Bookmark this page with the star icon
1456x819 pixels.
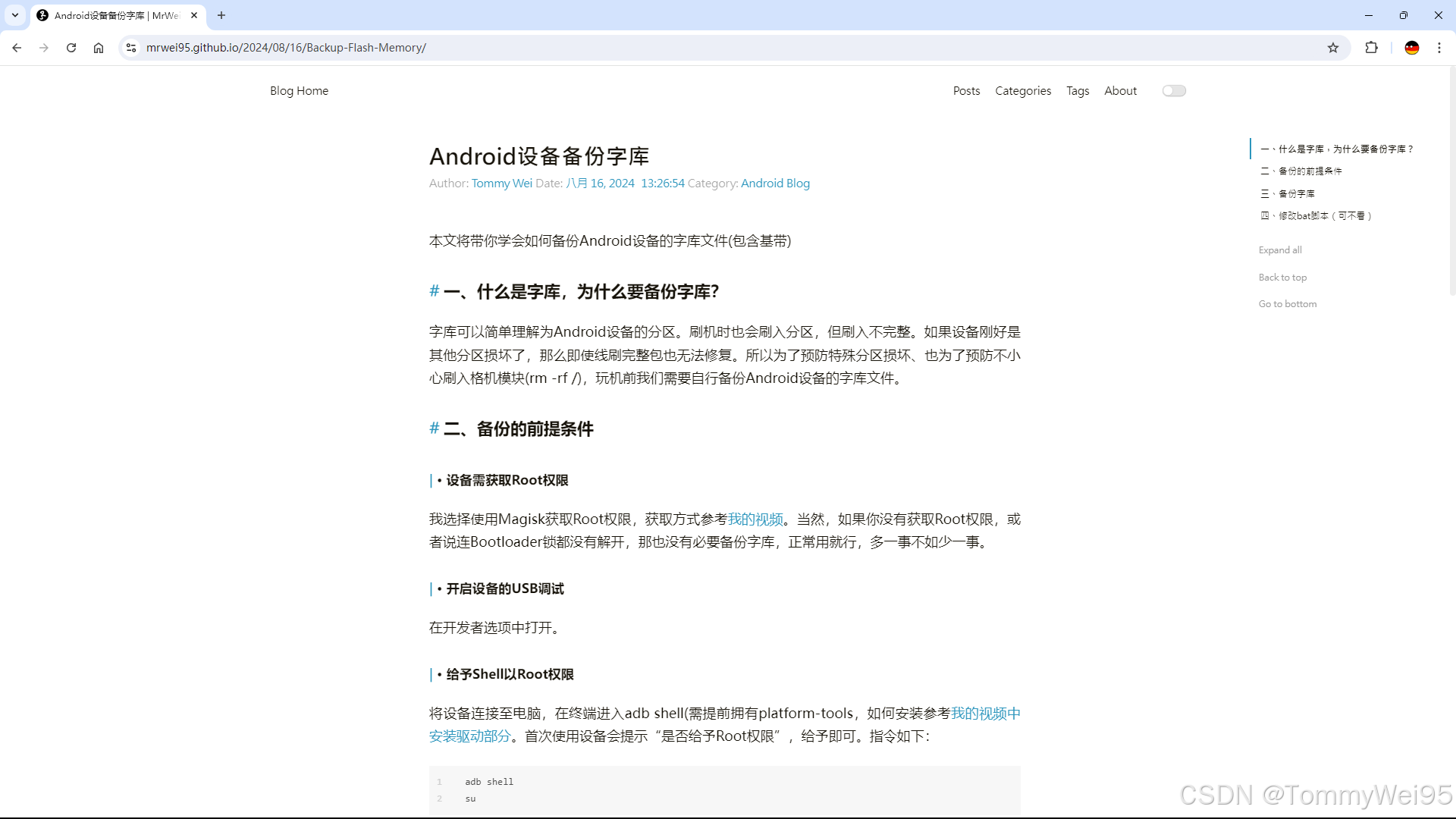[1333, 48]
